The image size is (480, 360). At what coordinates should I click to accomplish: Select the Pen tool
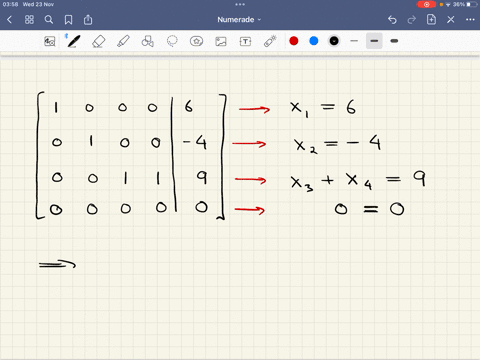tap(73, 41)
